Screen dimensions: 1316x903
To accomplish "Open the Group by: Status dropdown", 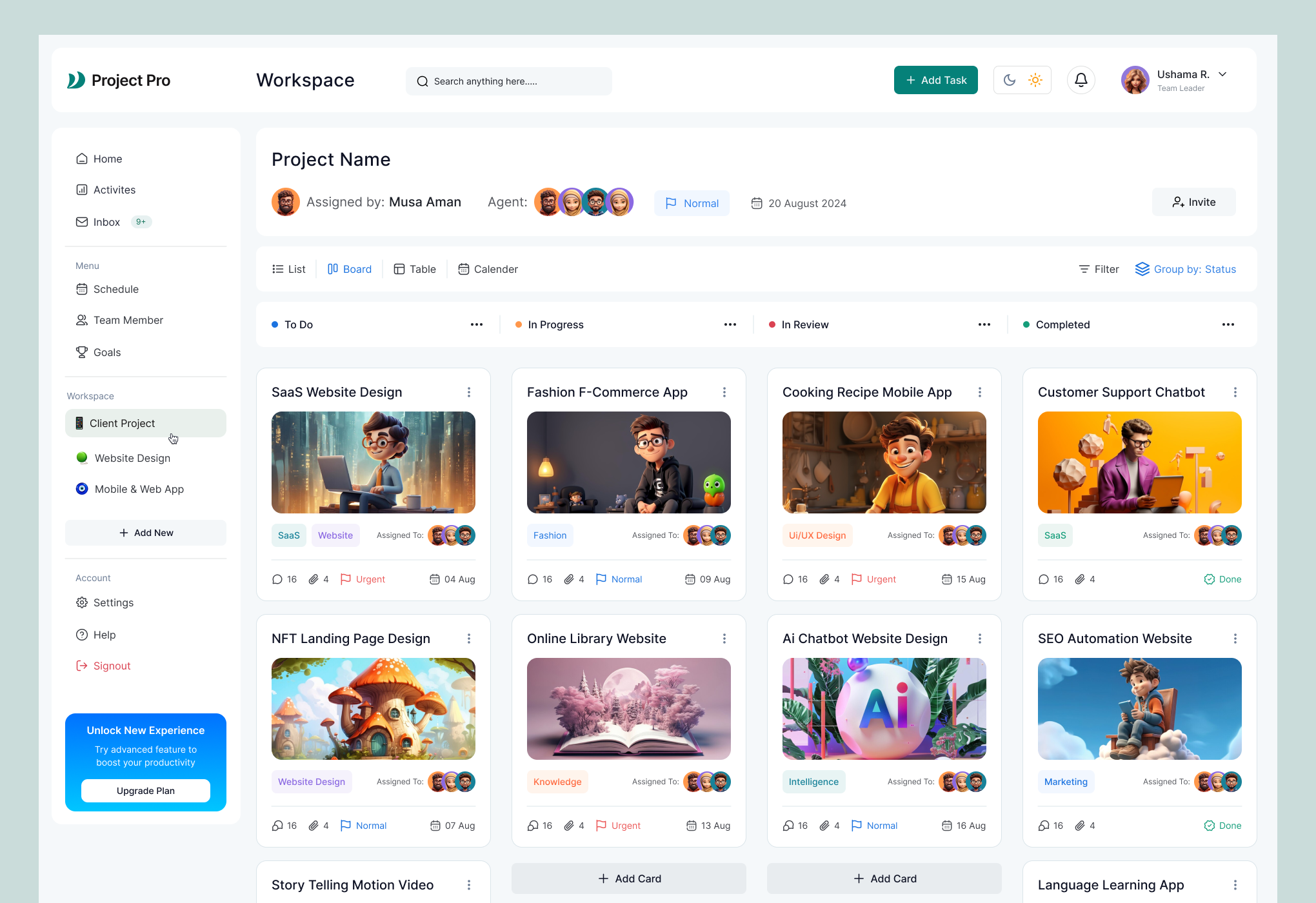I will click(1195, 269).
